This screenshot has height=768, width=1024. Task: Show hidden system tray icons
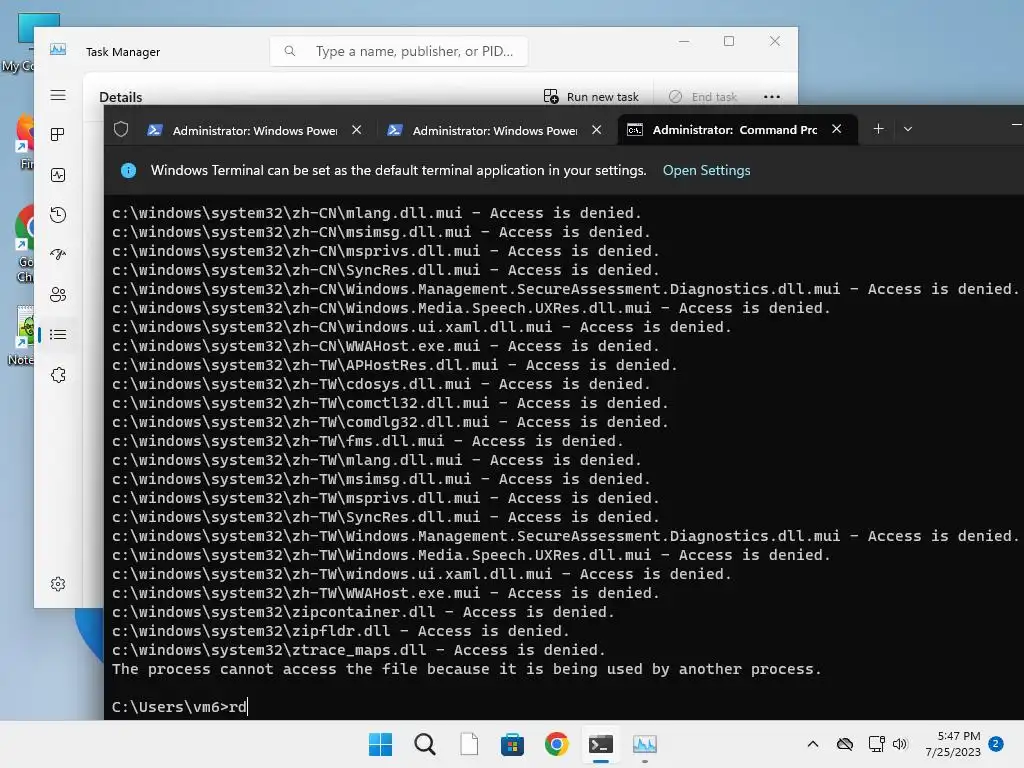tap(812, 744)
